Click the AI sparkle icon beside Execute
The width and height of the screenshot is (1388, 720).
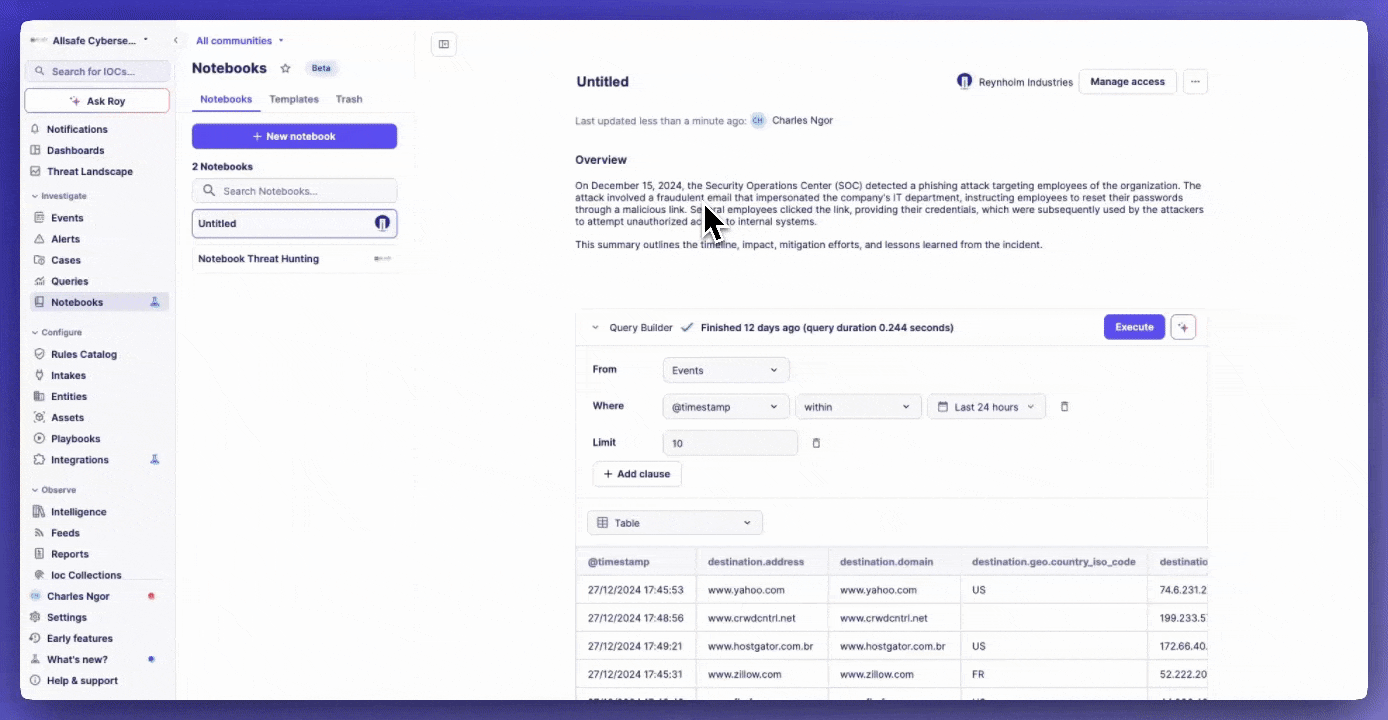click(1183, 327)
